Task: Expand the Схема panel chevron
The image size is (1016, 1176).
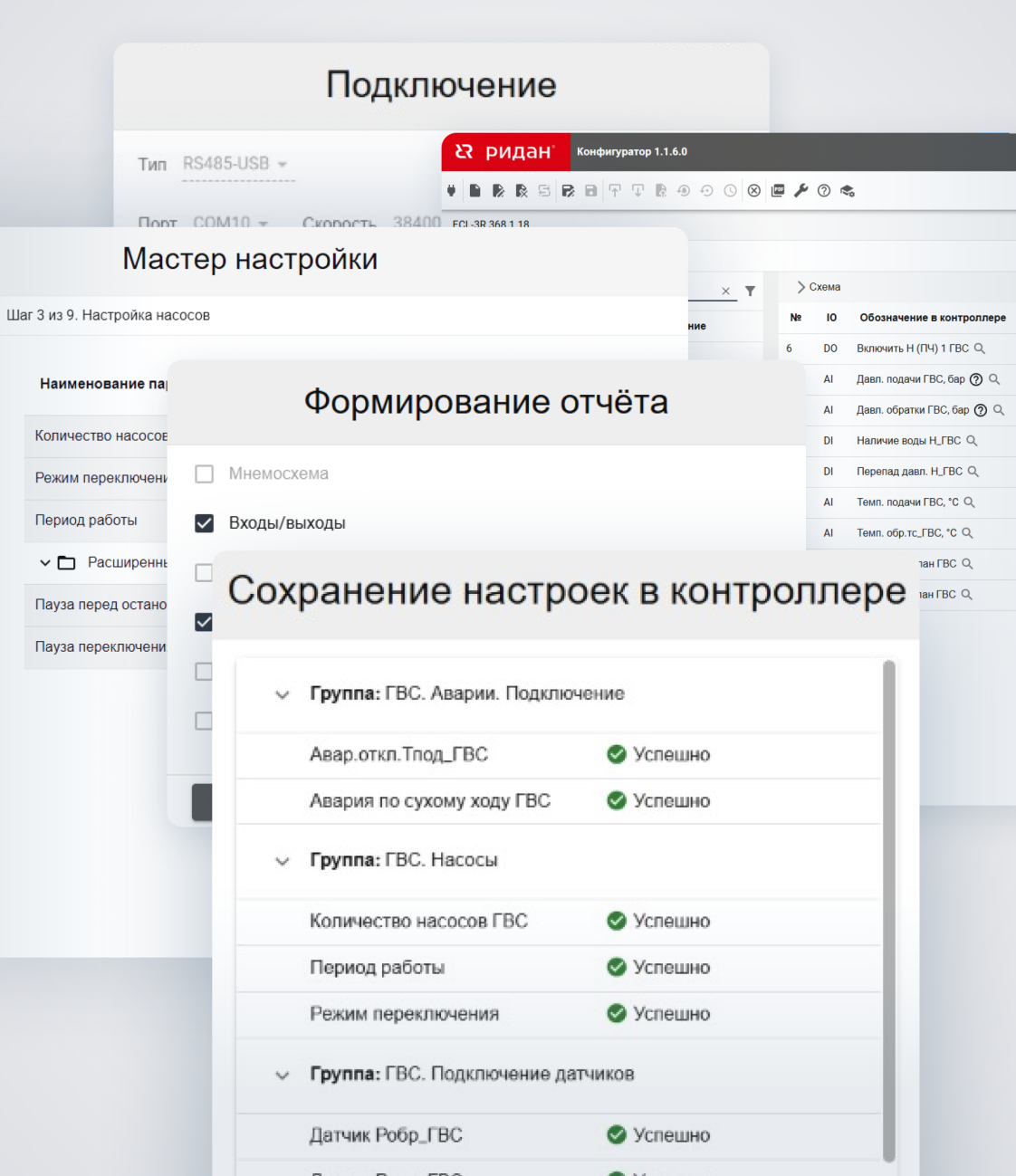Action: [x=800, y=287]
